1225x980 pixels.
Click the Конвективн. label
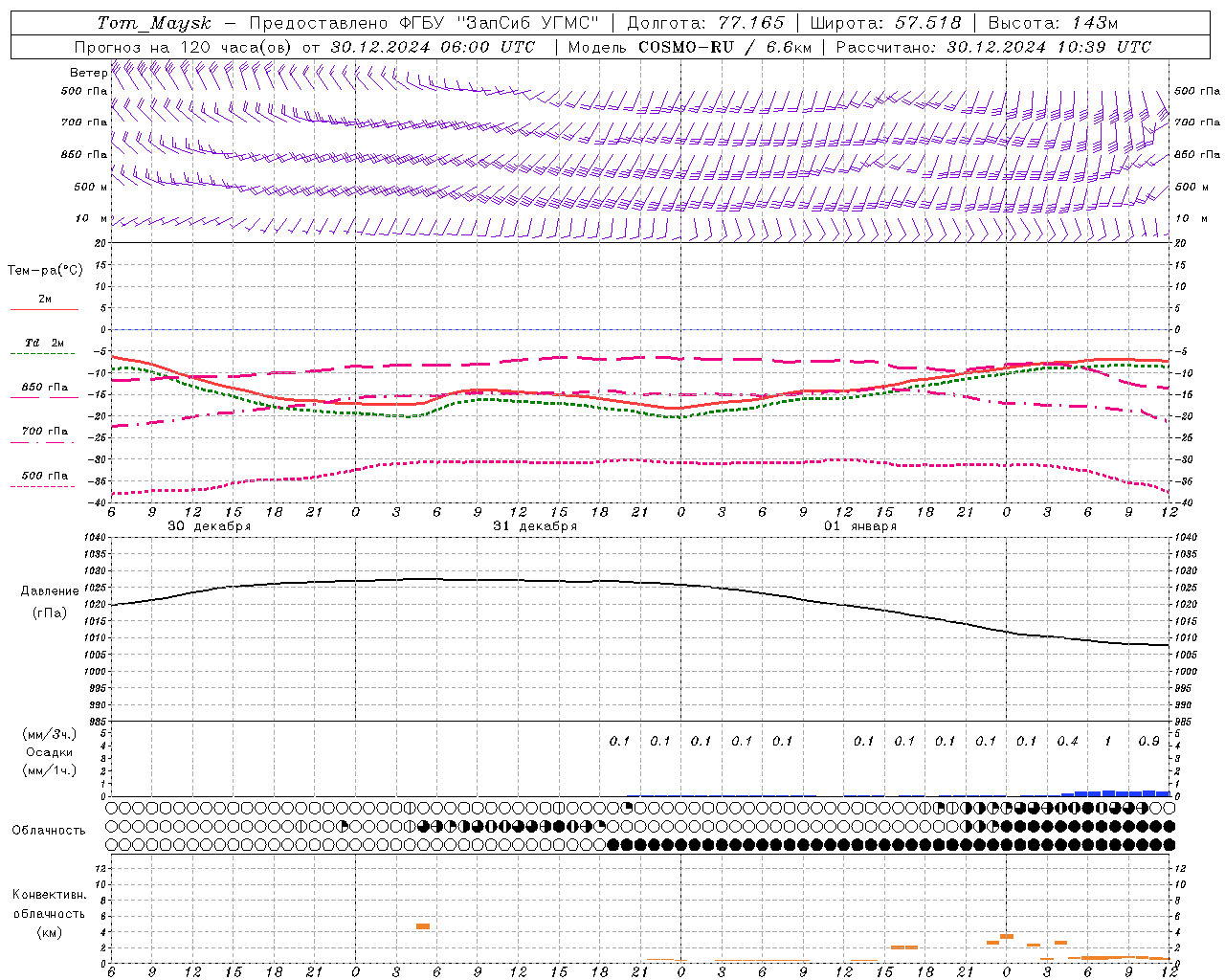[49, 895]
